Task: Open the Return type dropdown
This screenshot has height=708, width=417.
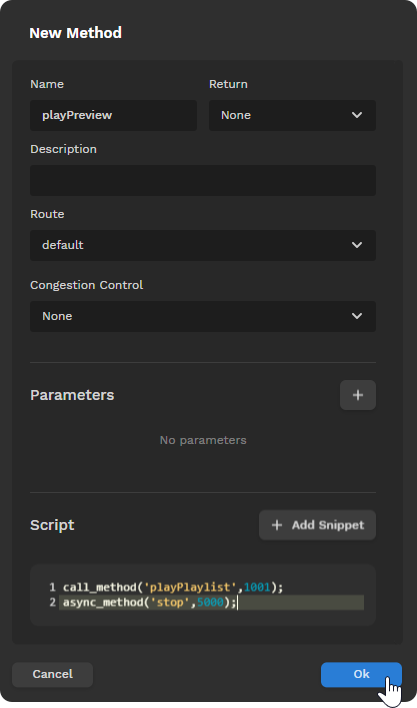Action: (x=292, y=115)
